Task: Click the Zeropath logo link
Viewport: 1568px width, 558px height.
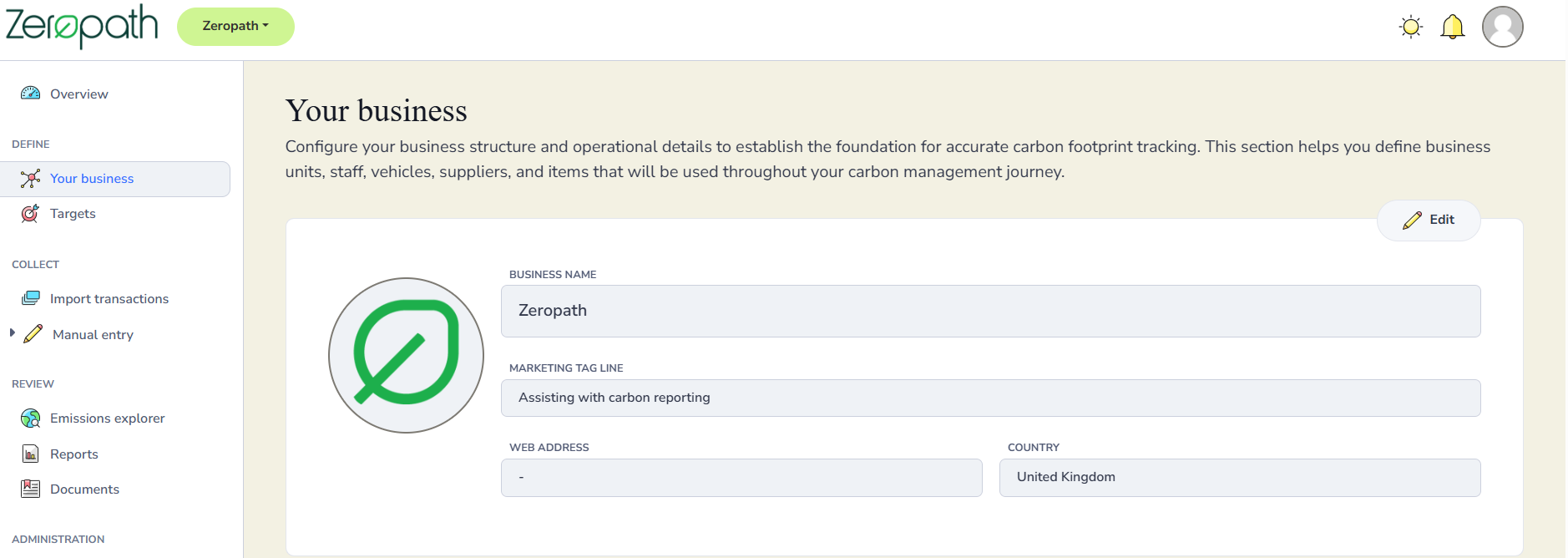Action: 82,25
